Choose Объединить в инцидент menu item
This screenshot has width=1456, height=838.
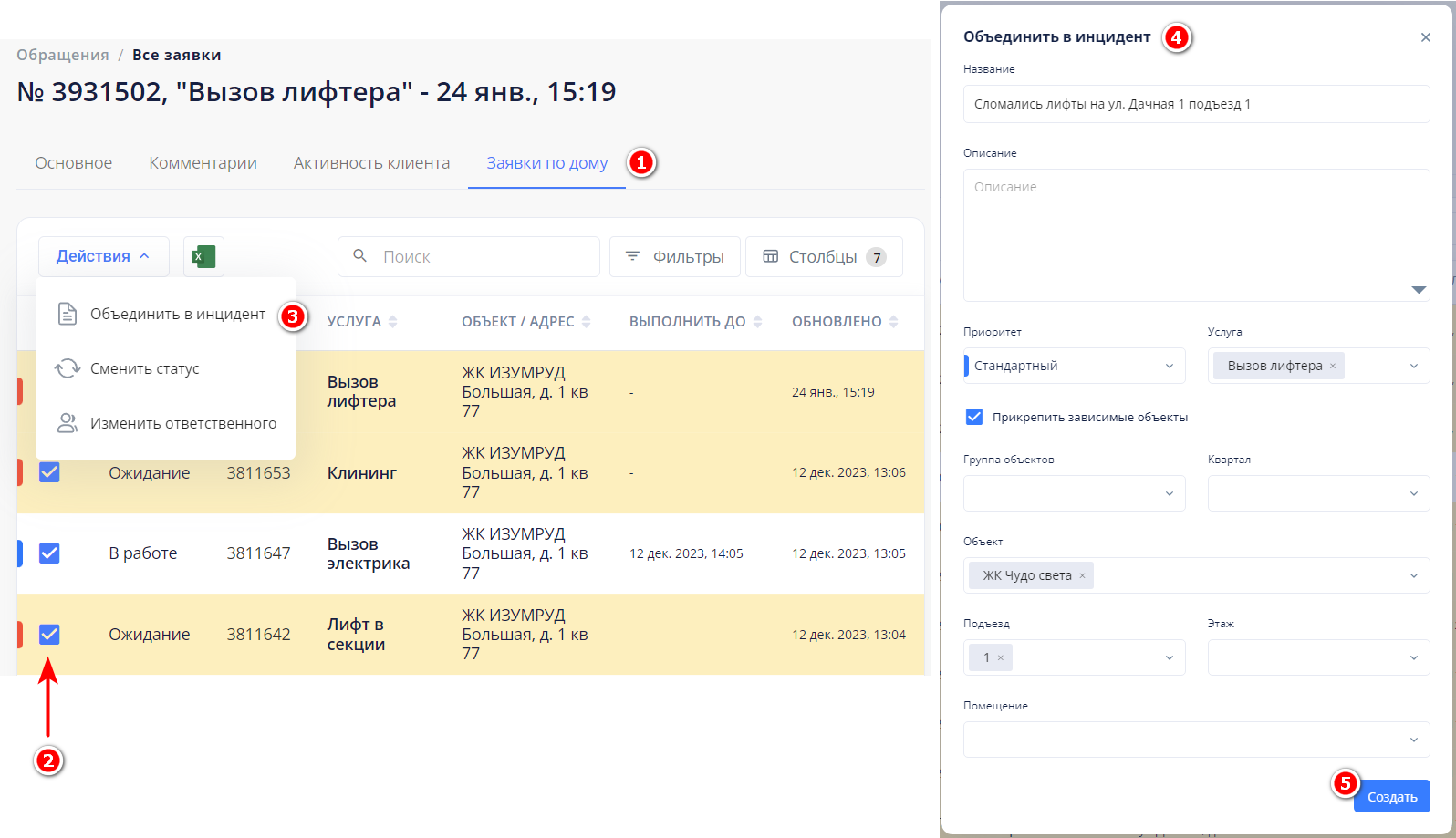point(165,314)
